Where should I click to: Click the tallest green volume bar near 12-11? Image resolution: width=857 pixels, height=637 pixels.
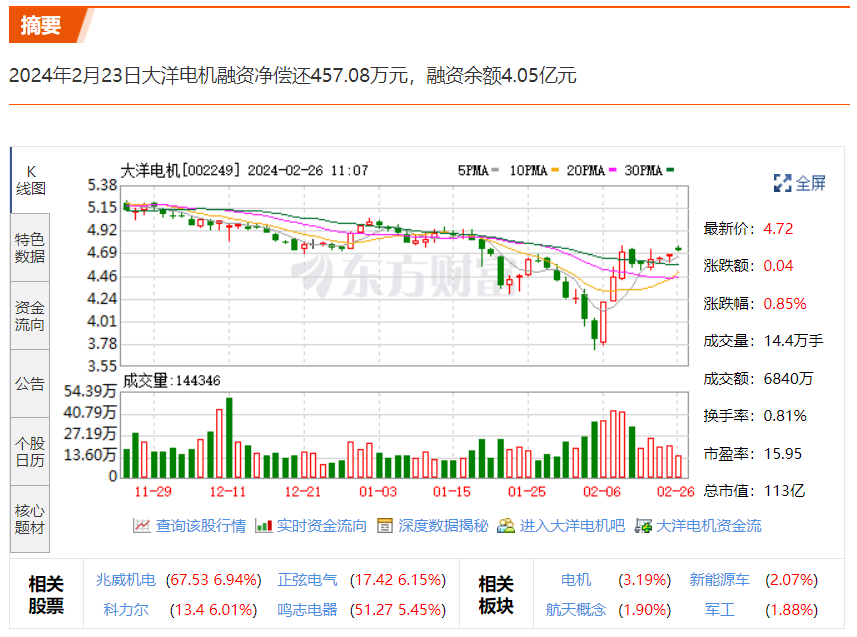229,438
